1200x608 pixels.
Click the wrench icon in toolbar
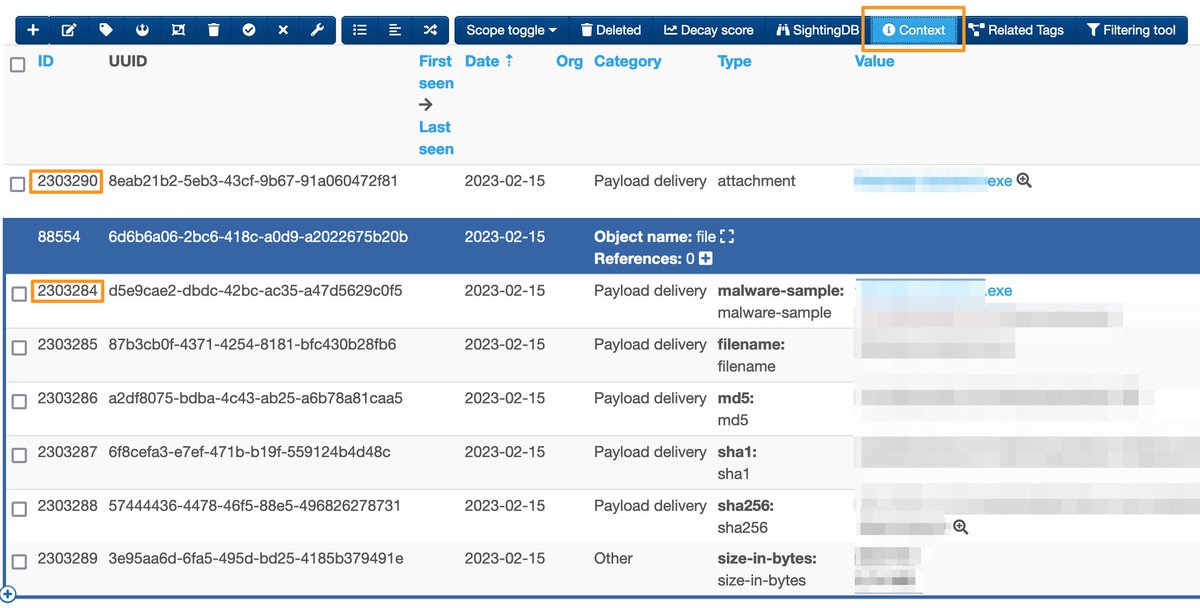[x=317, y=30]
